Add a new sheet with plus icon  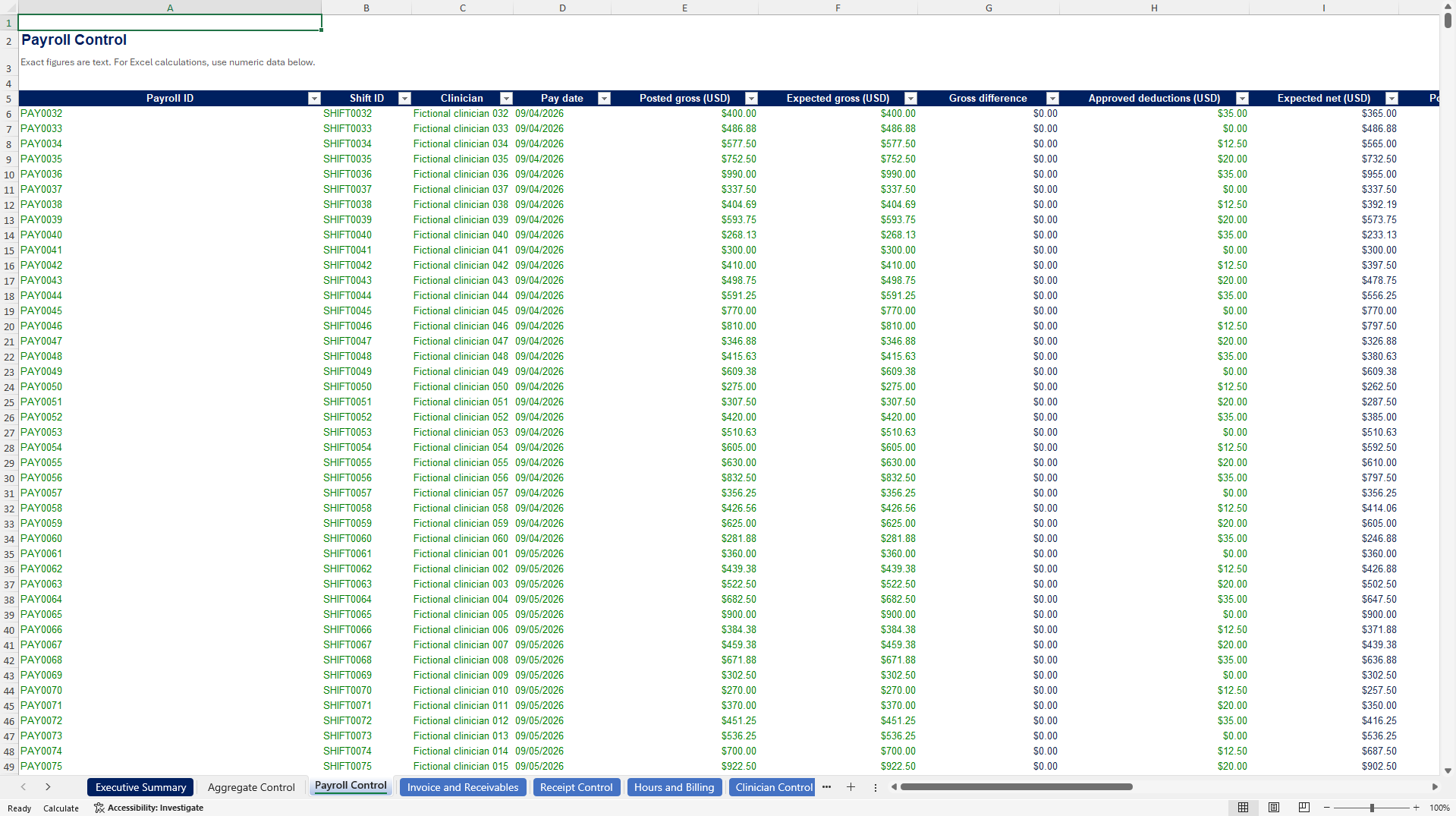(x=851, y=787)
